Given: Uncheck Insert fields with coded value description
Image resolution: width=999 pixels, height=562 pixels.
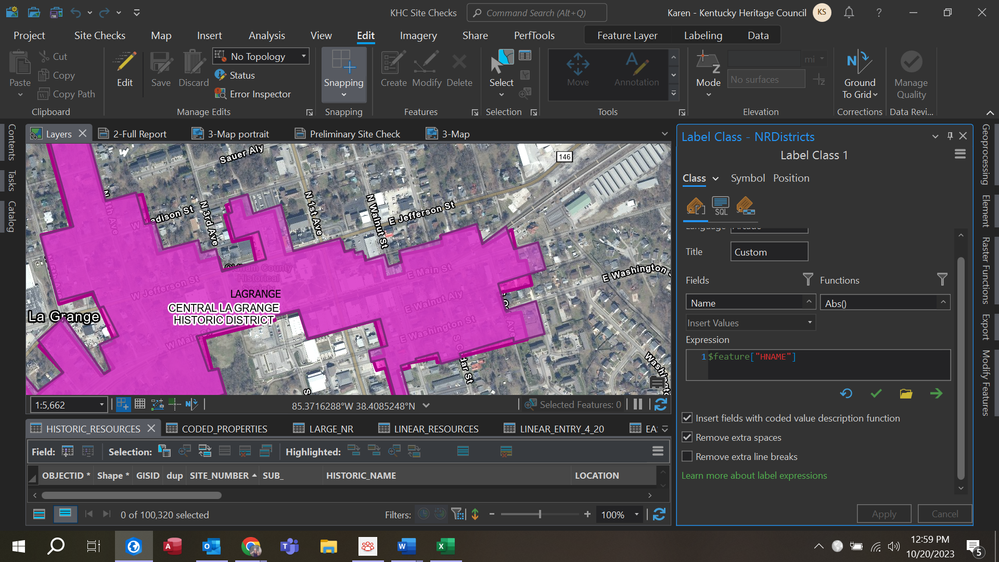Looking at the screenshot, I should pos(687,418).
